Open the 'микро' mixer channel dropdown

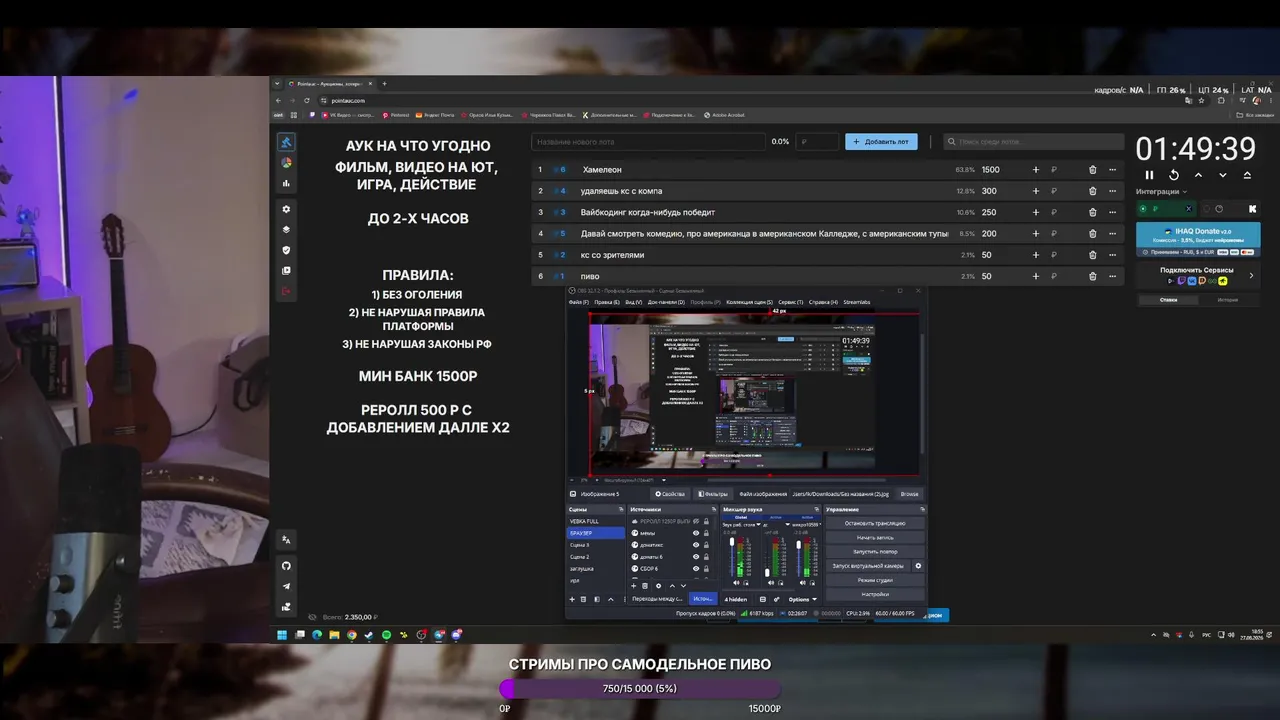coord(819,524)
